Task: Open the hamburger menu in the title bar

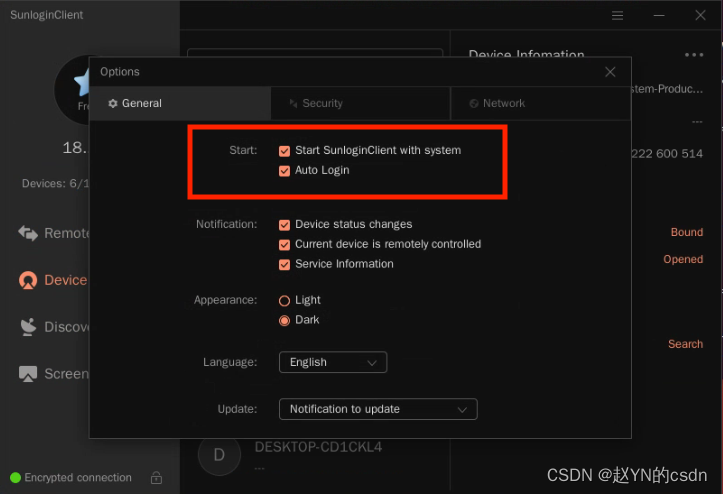Action: (x=617, y=16)
